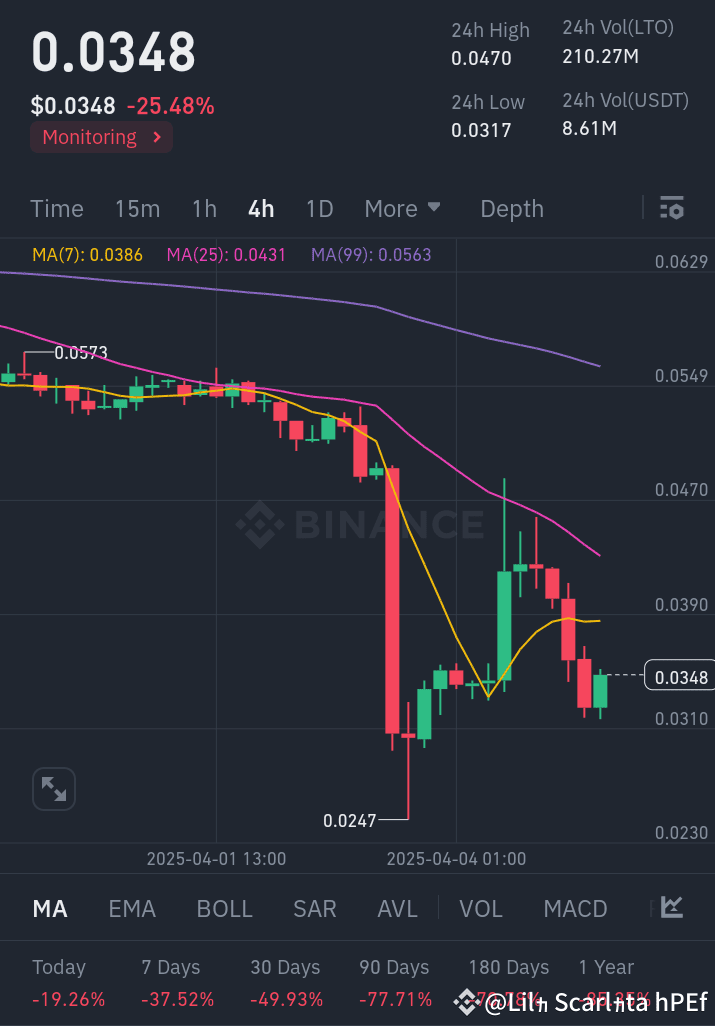Viewport: 715px width, 1026px height.
Task: Tap the current price label 0.0348 on axis
Action: click(x=680, y=677)
